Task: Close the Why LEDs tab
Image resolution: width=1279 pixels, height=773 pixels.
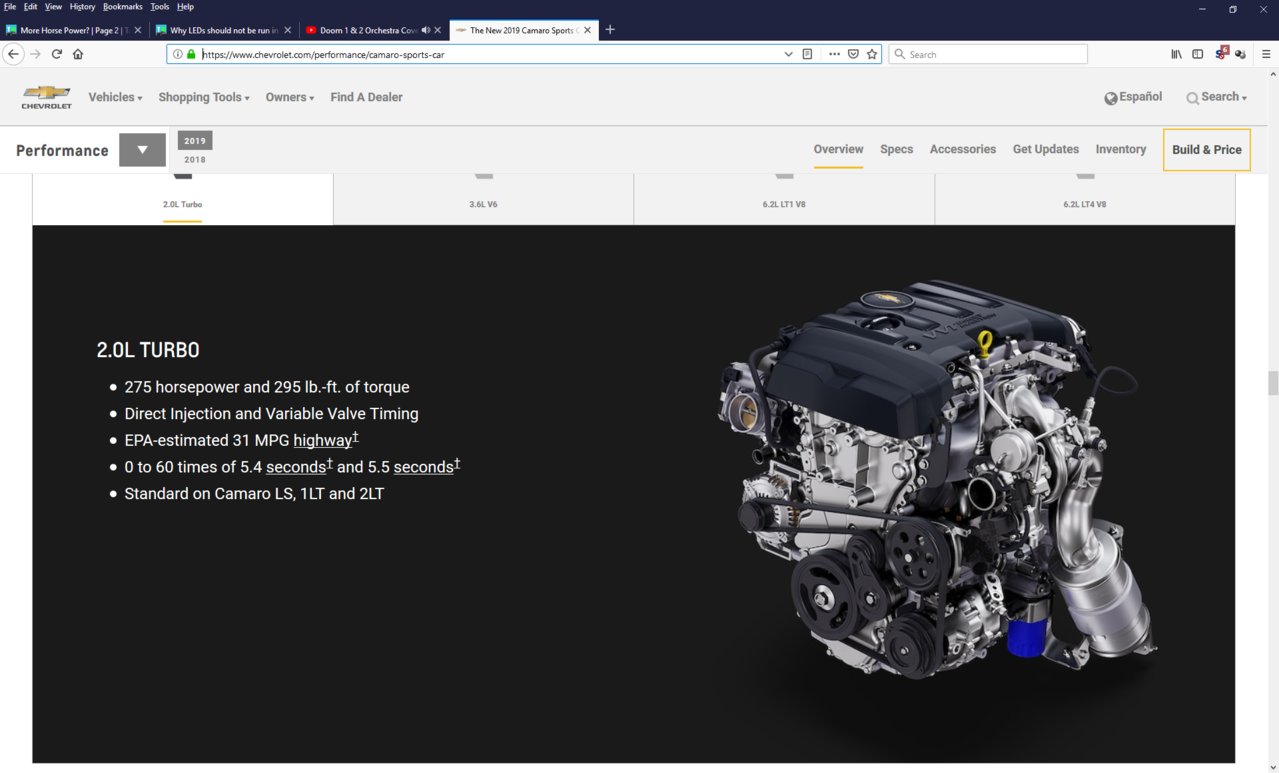Action: point(288,30)
